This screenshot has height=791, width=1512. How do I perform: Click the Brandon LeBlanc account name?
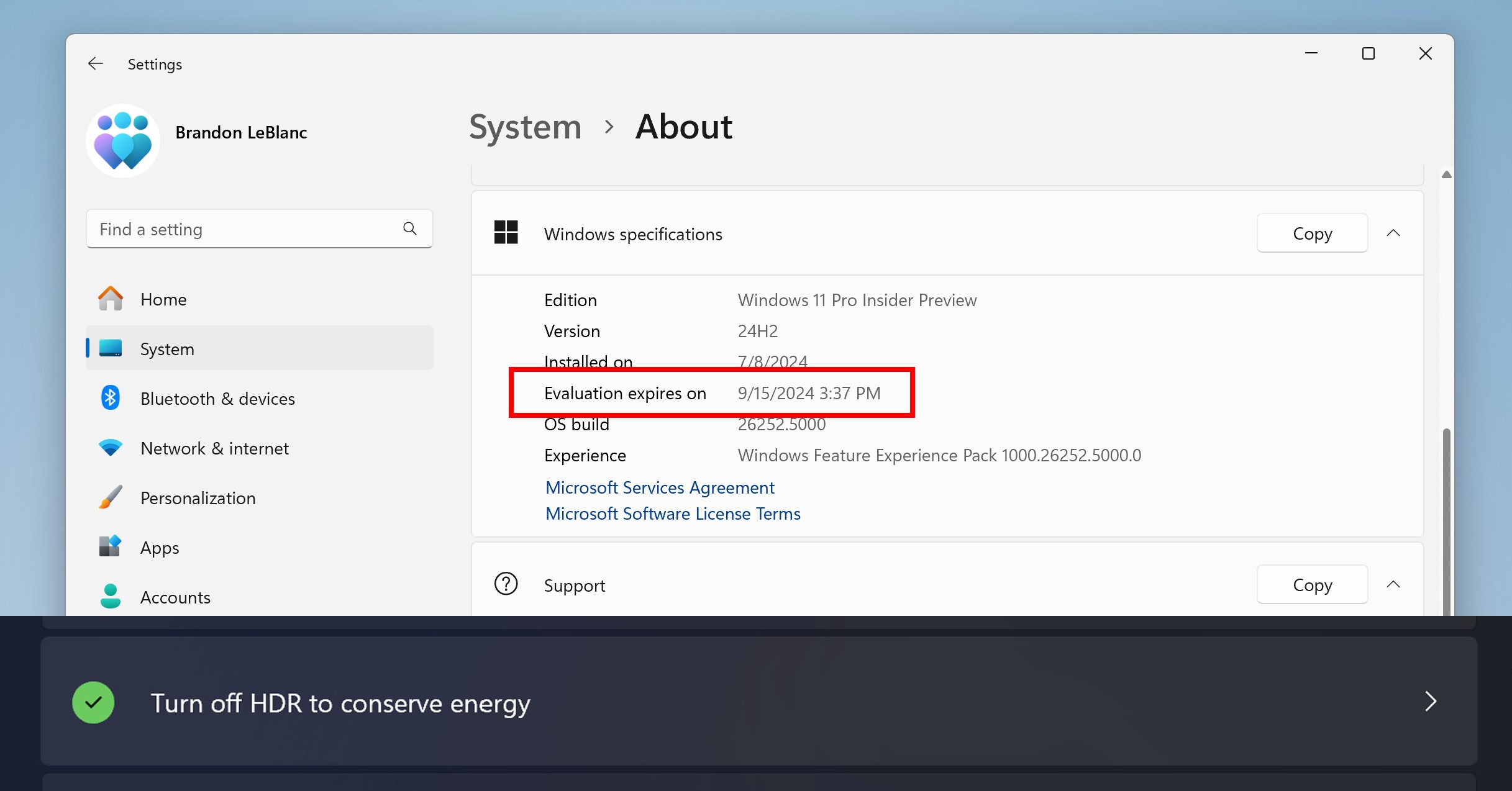pos(241,132)
